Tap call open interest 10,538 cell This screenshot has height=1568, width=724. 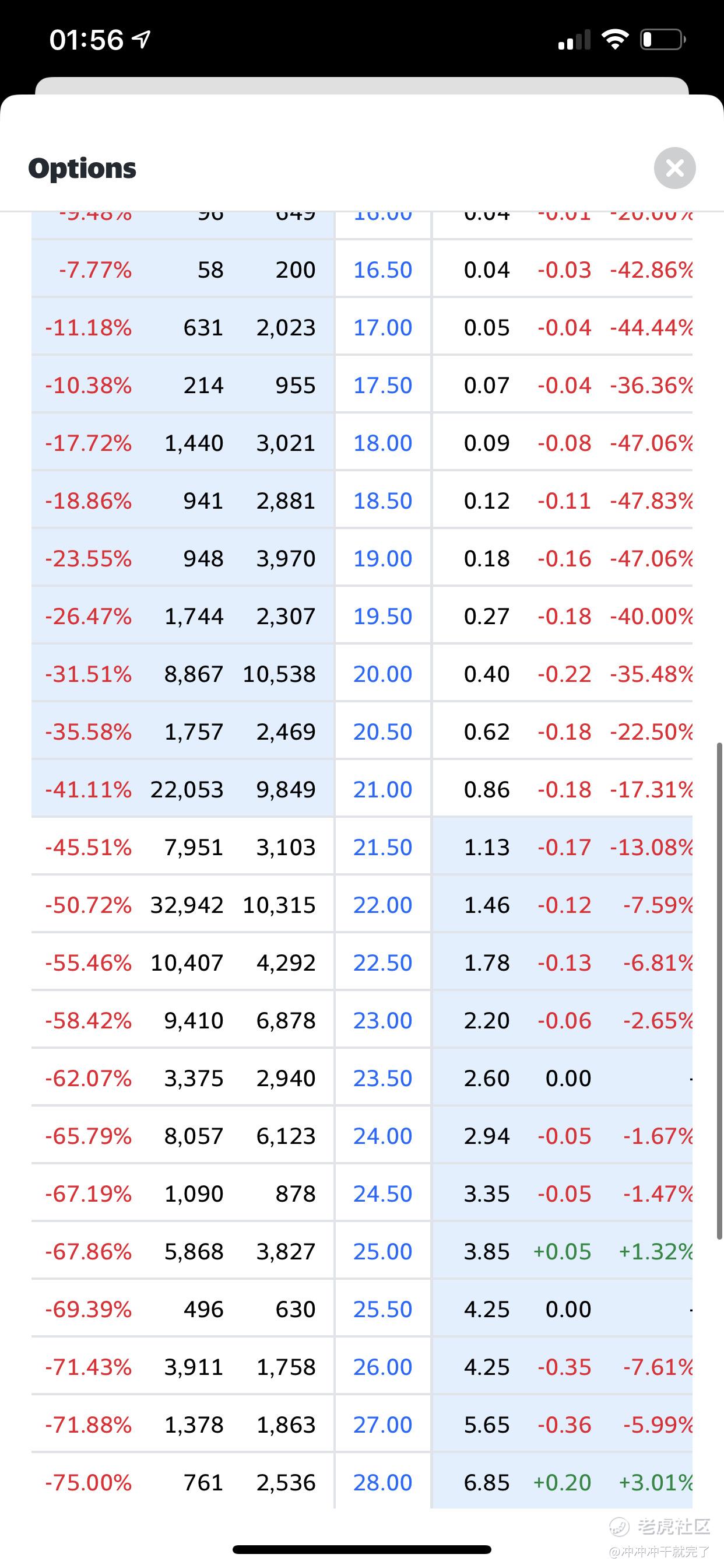coord(279,674)
